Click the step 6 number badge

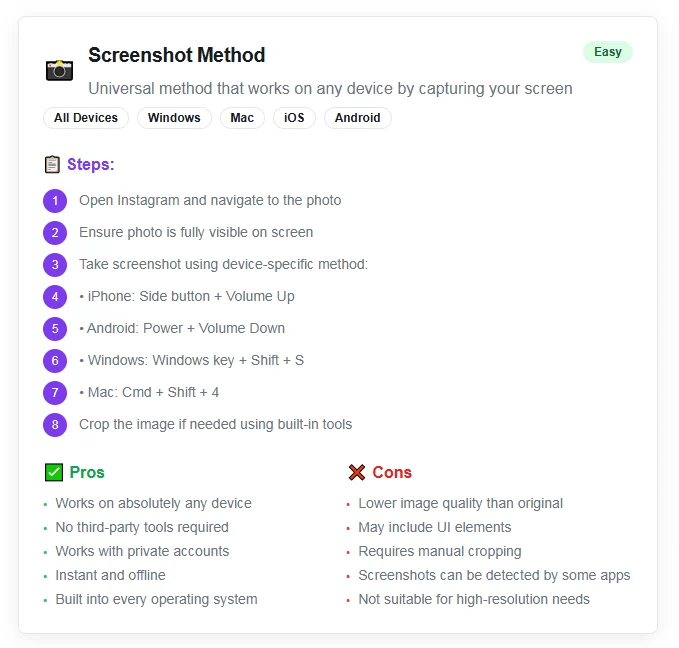(54, 361)
